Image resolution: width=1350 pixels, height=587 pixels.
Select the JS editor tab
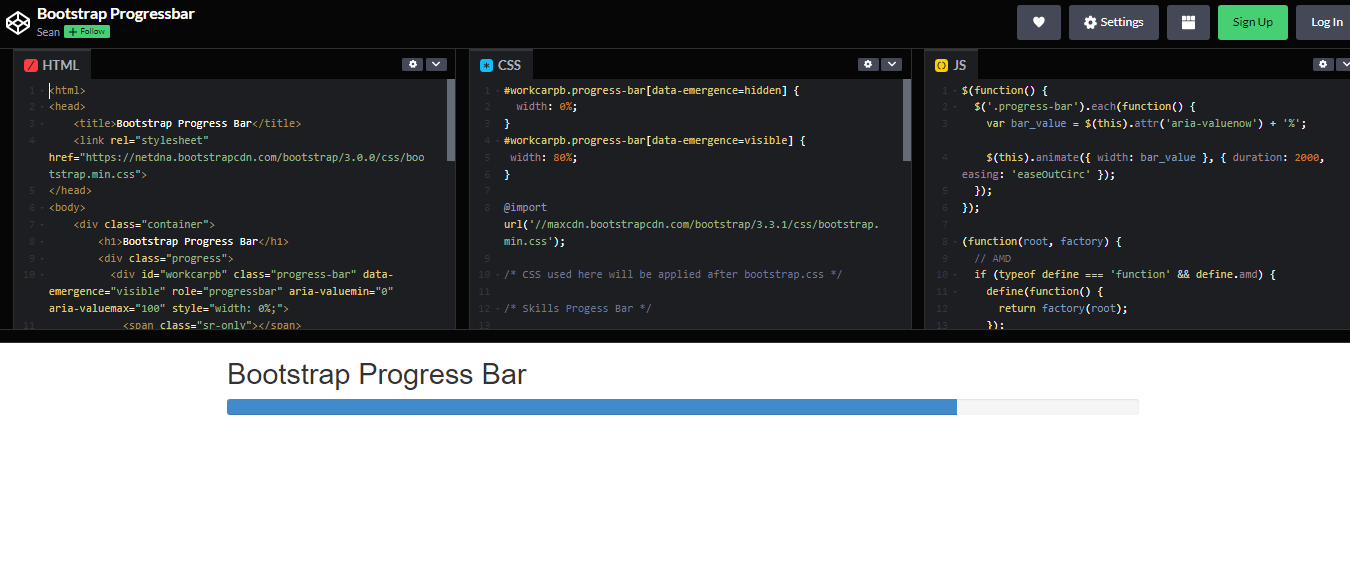point(952,63)
